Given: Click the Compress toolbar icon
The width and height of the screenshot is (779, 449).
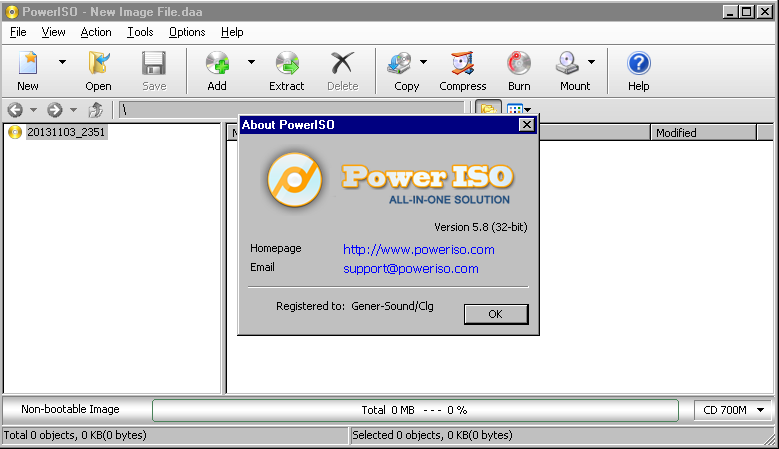Looking at the screenshot, I should point(463,63).
